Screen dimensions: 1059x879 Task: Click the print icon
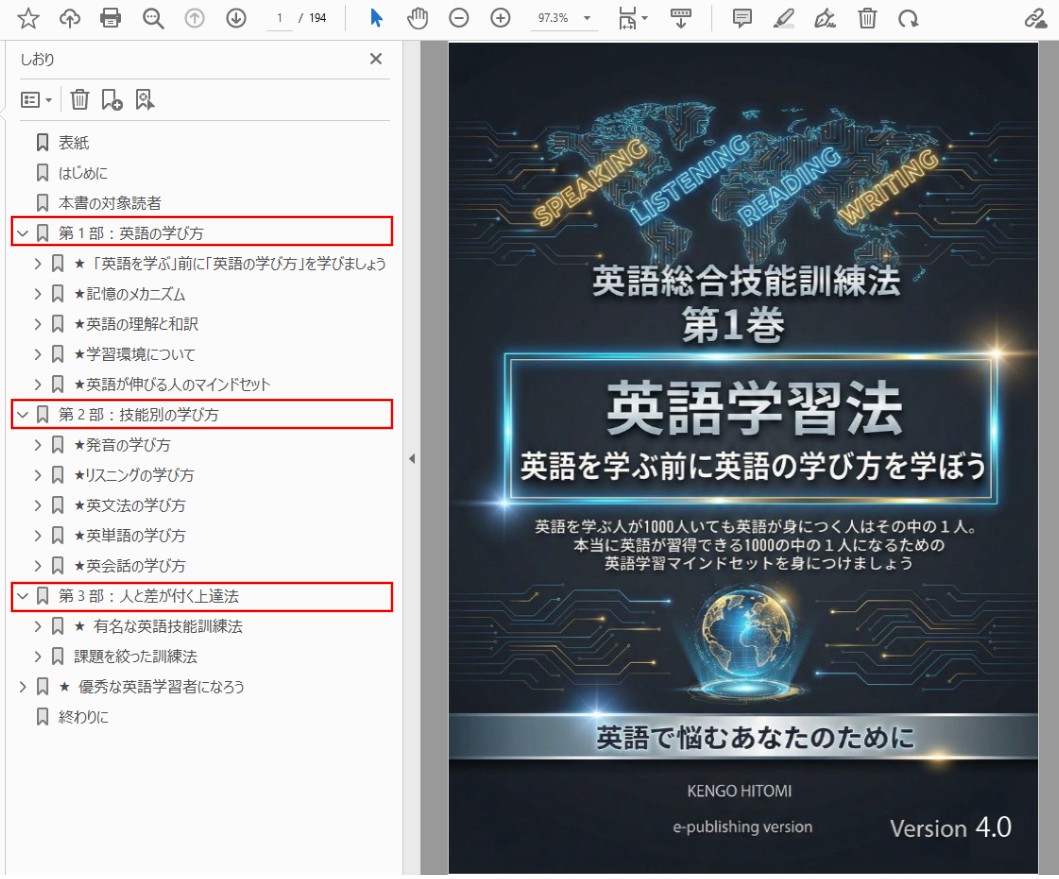[111, 18]
